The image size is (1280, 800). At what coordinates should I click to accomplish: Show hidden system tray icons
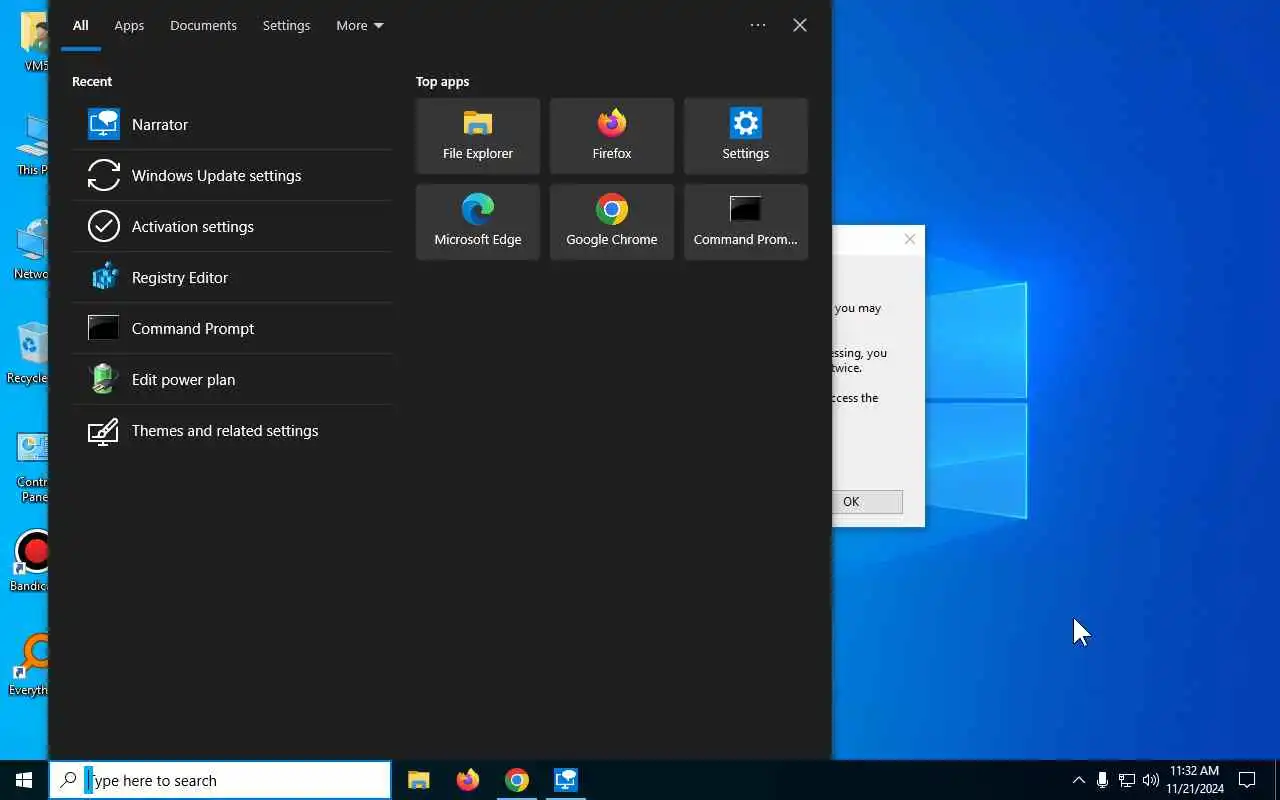[1078, 780]
